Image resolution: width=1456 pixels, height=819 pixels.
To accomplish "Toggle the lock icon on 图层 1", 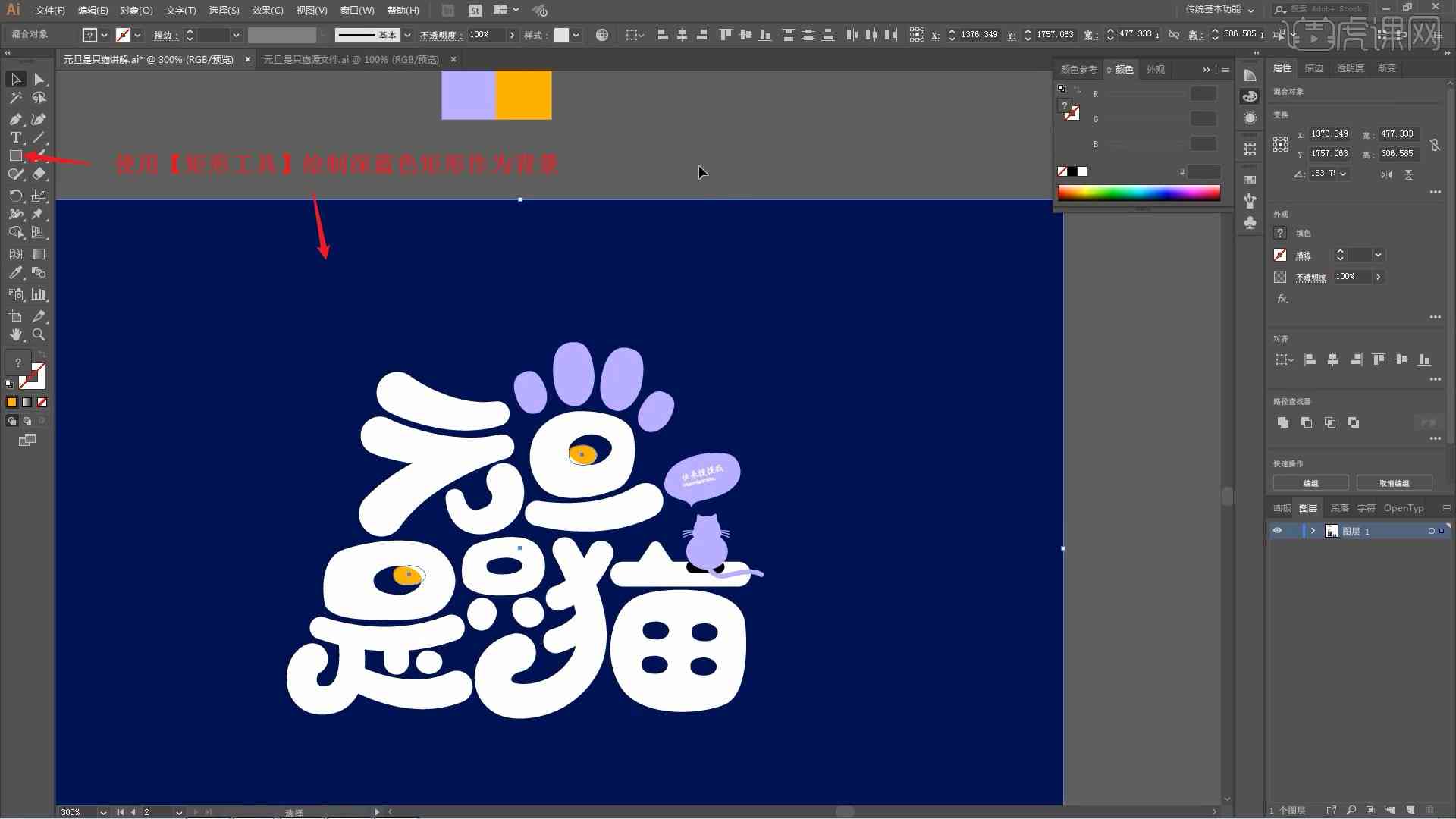I will (x=1293, y=530).
